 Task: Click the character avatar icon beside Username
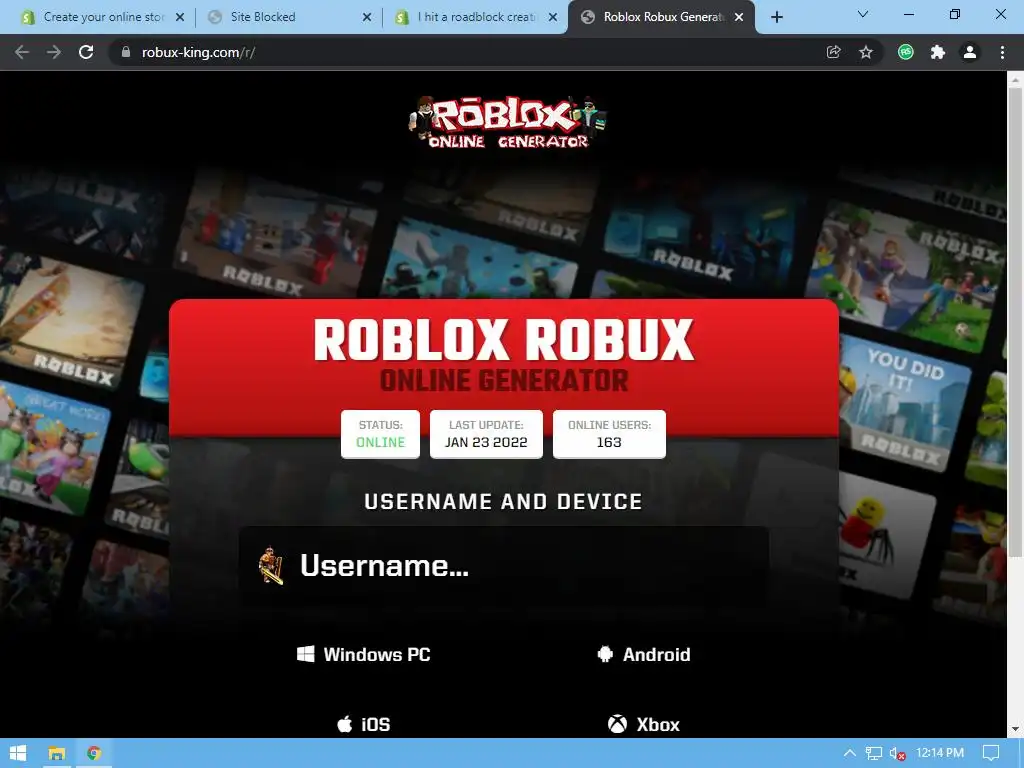pyautogui.click(x=271, y=566)
